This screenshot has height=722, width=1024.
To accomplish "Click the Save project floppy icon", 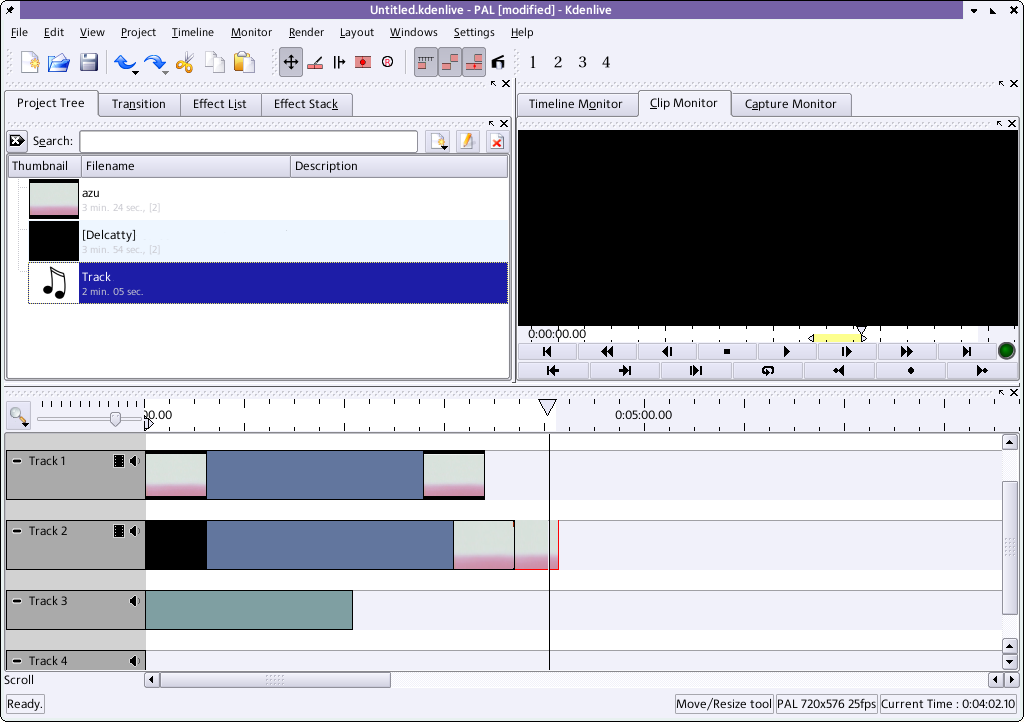I will (89, 63).
